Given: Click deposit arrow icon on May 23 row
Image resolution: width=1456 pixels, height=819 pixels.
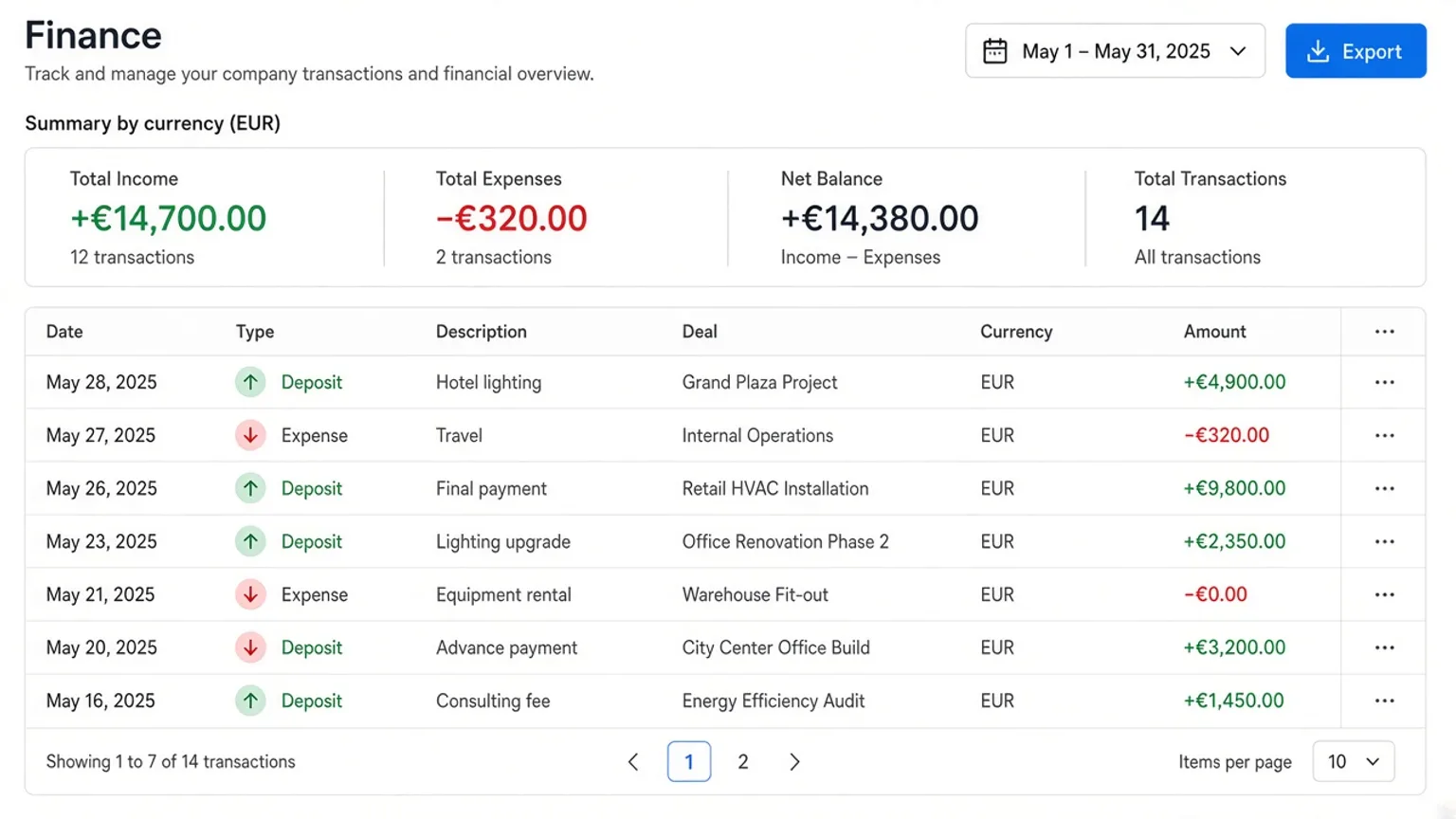Looking at the screenshot, I should pyautogui.click(x=250, y=541).
